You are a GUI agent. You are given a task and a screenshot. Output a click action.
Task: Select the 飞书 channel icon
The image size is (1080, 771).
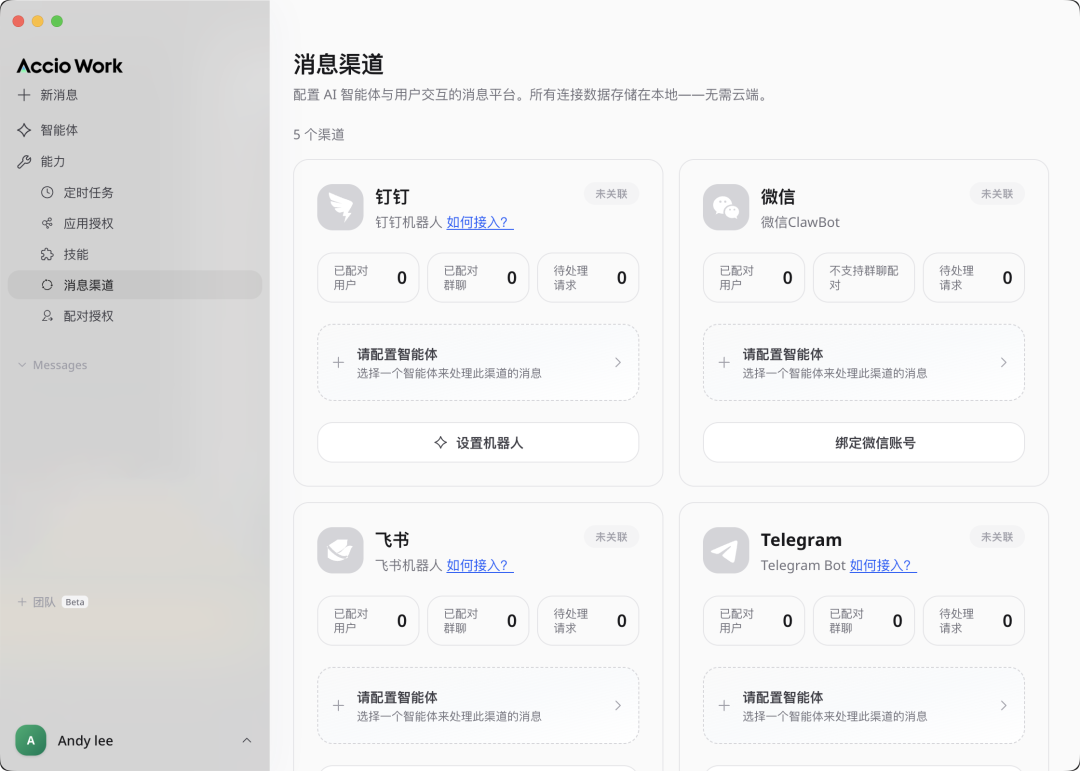pyautogui.click(x=340, y=550)
